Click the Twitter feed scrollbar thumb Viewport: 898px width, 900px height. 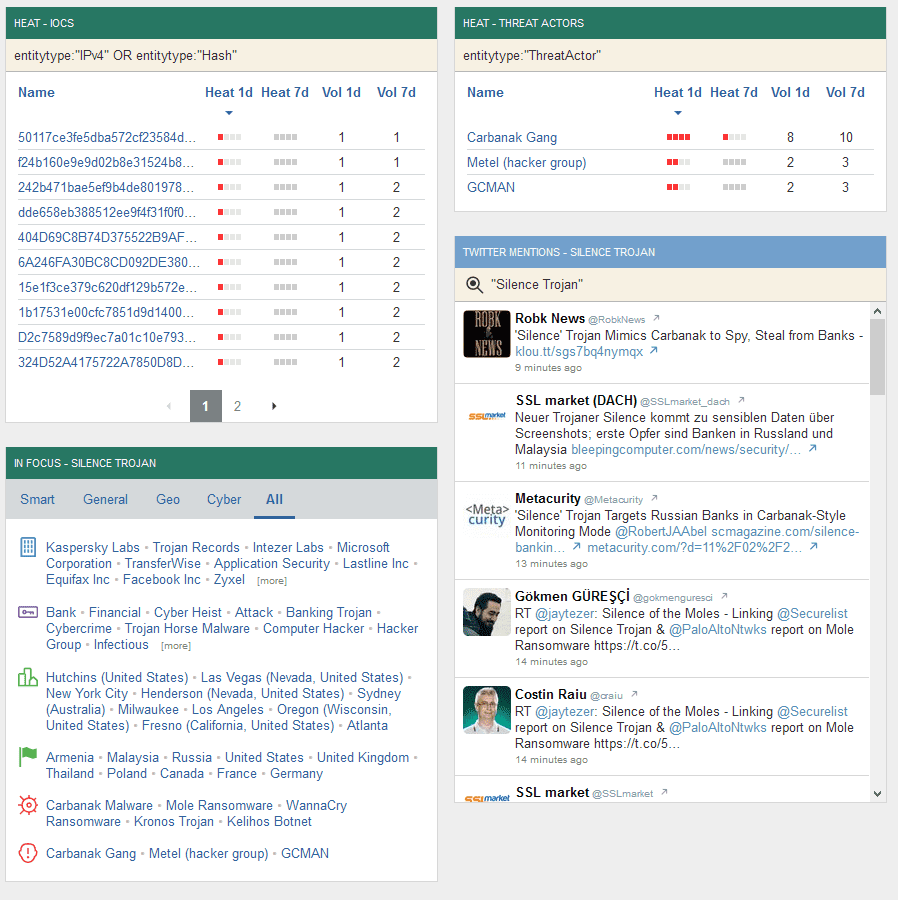click(877, 357)
